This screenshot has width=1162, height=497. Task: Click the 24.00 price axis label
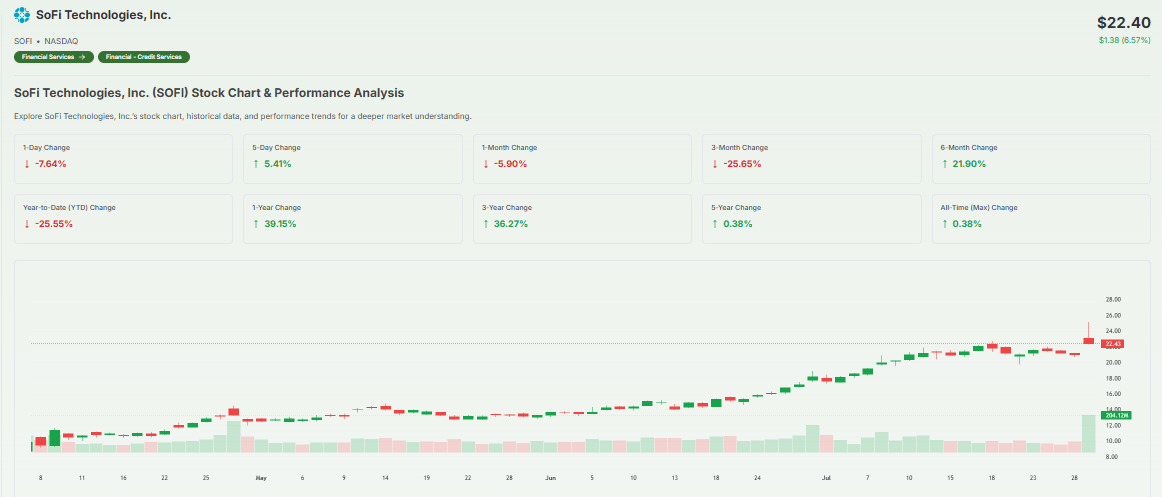(1112, 331)
